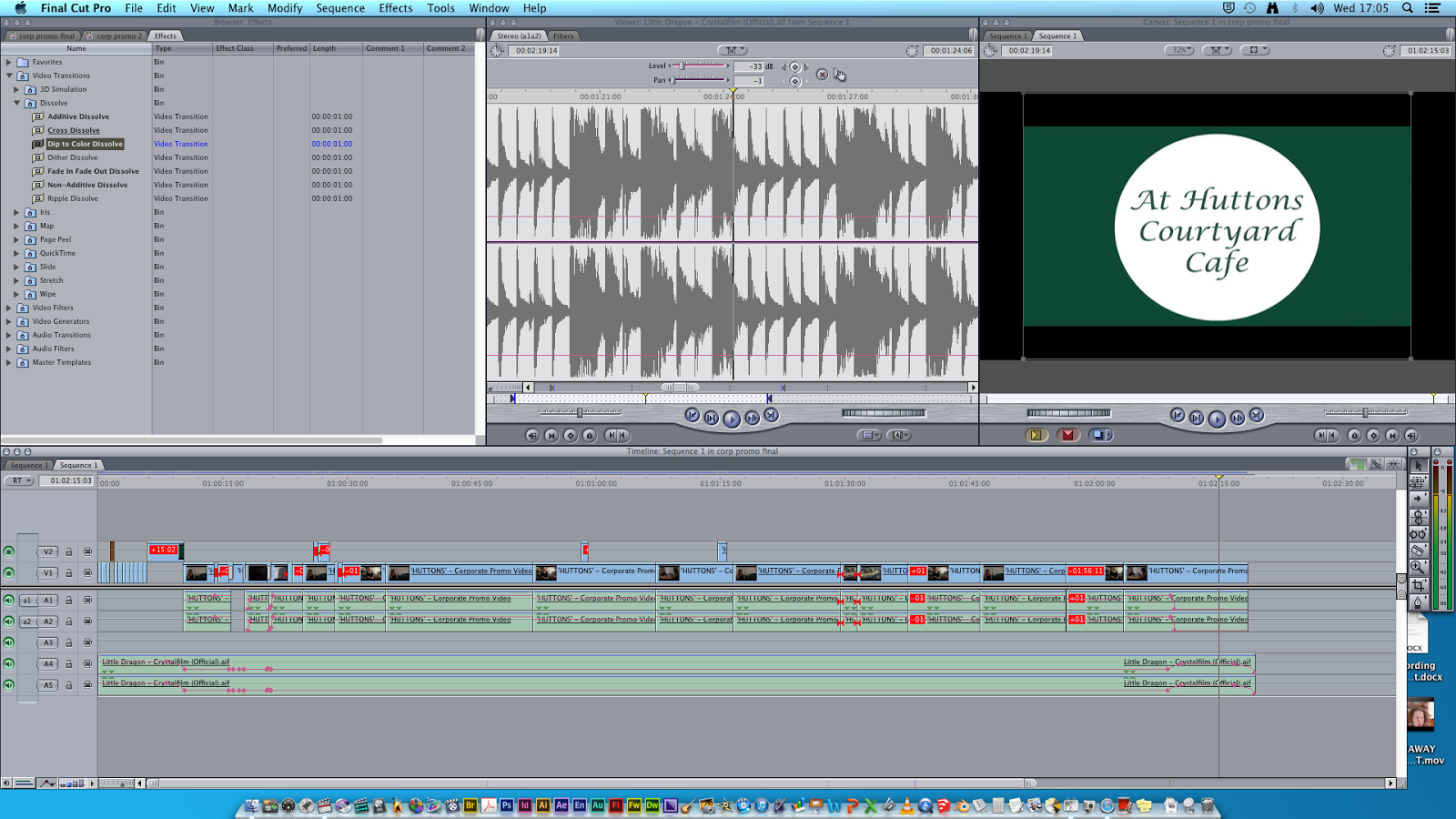This screenshot has width=1456, height=819.
Task: Select the Ripple Dissolve transition
Action: [x=73, y=198]
